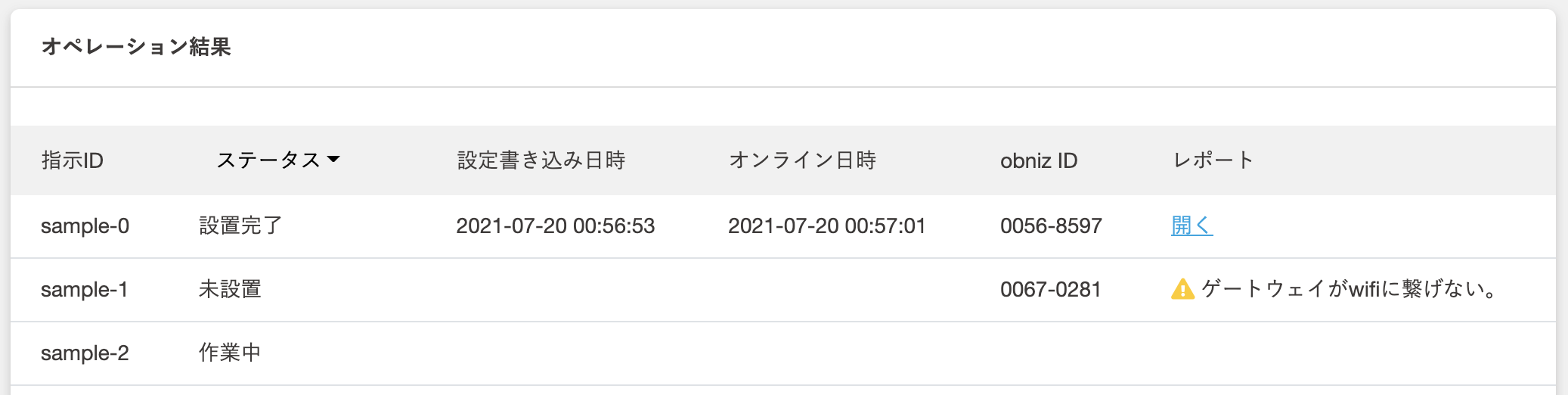Click the 未設置 status cell

point(230,289)
